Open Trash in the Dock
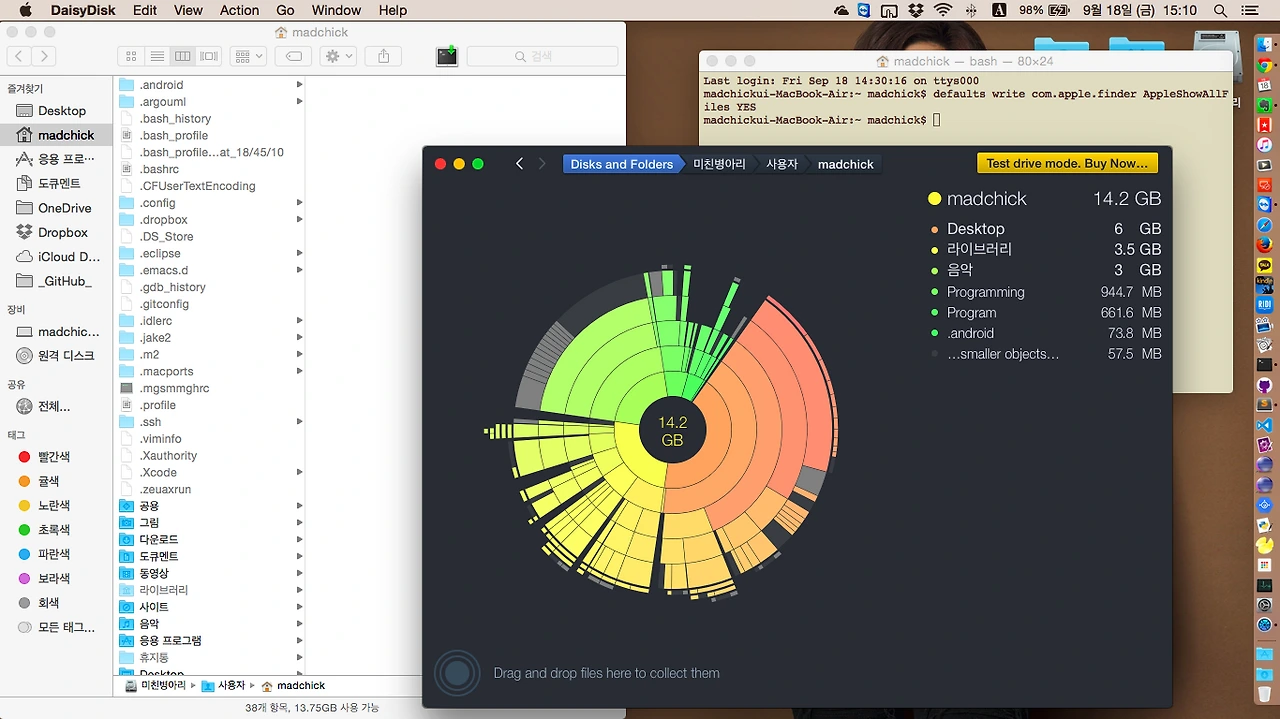1280x719 pixels. point(1264,693)
